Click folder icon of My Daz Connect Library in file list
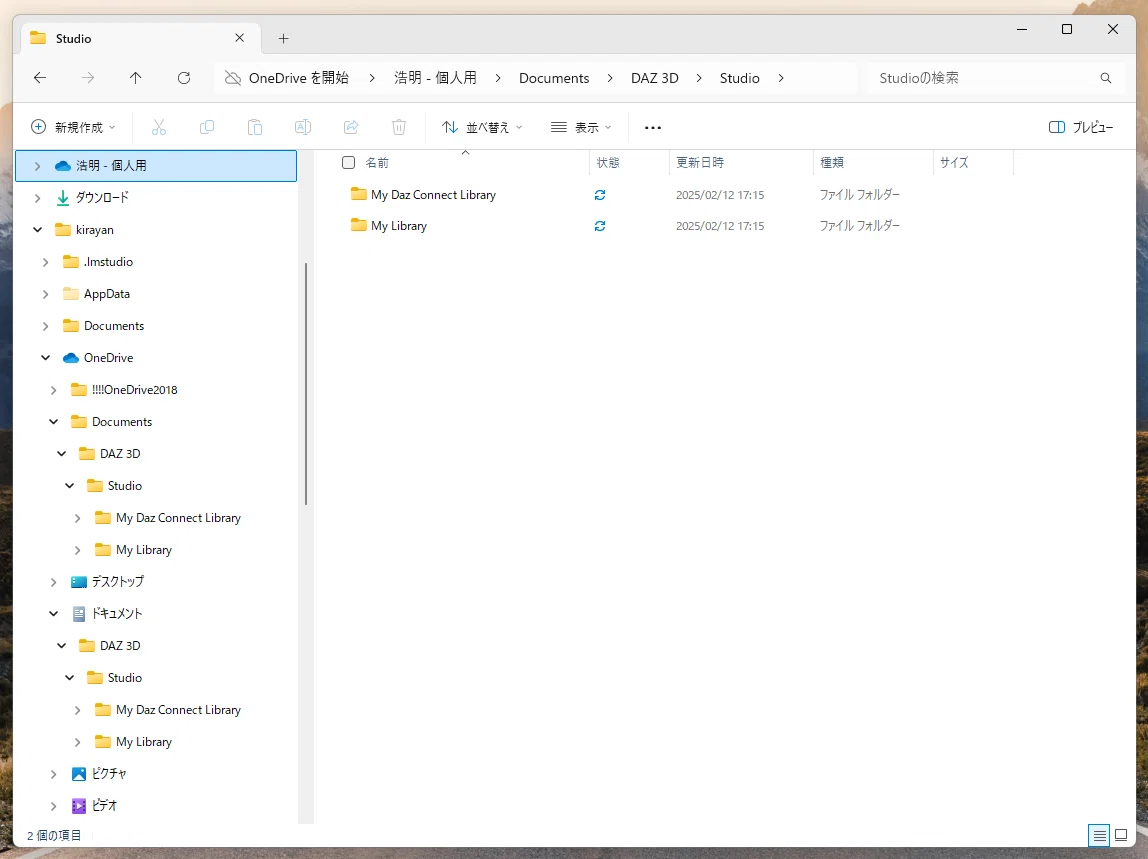 [x=359, y=194]
